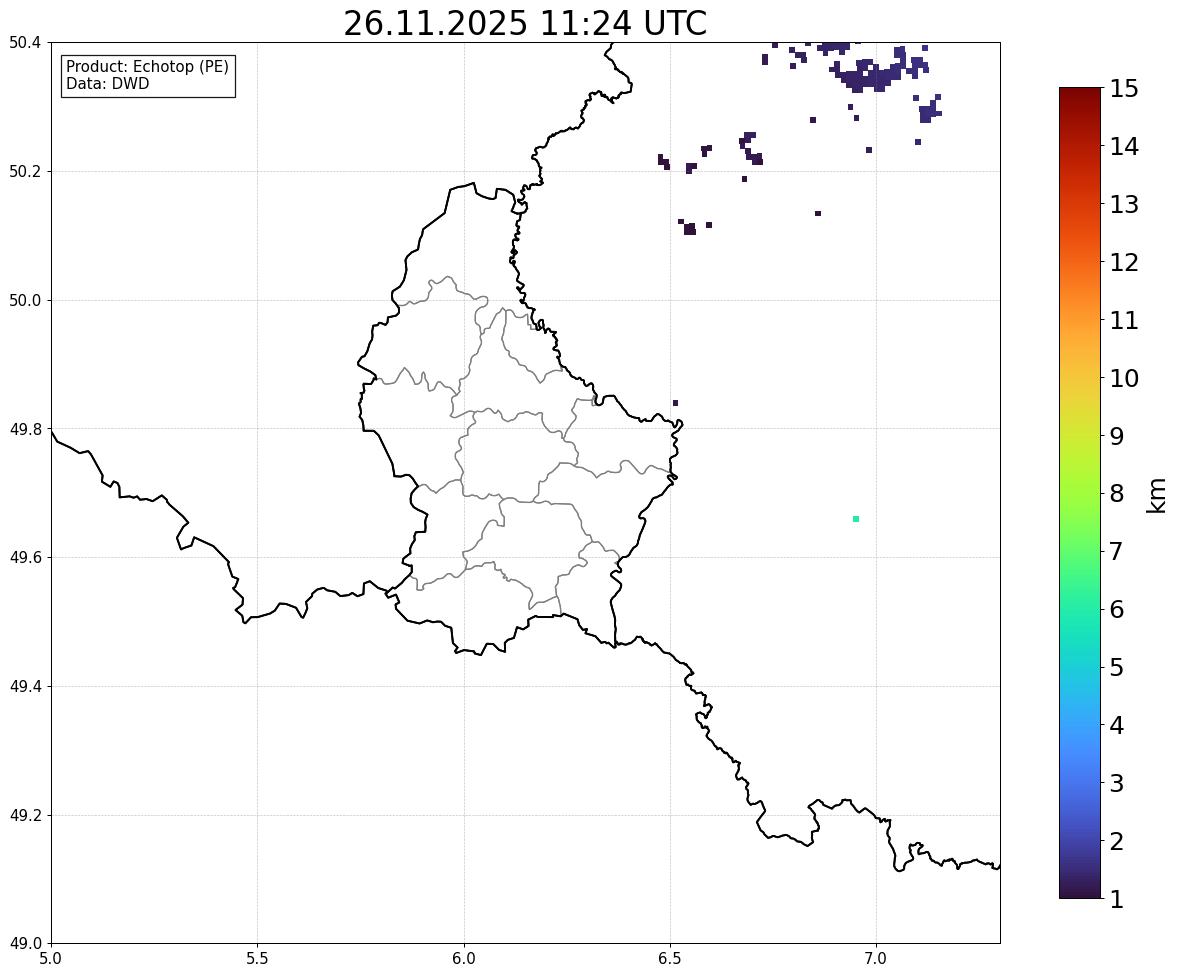Click the latitude axis label 49.0
Screen dimensions: 1178x976
(x=25, y=944)
